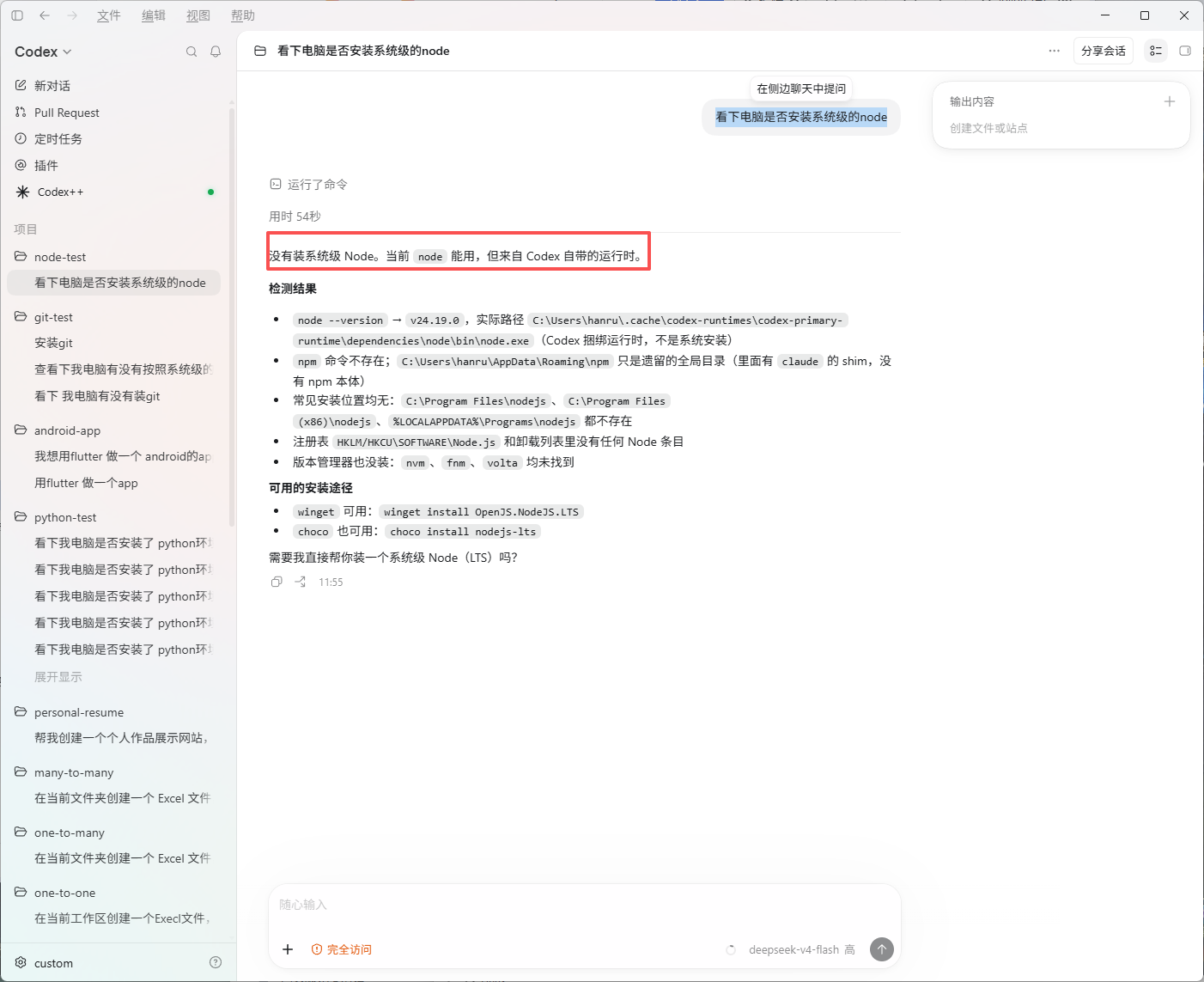Open the 视图 menu
Screen dimensions: 1204x982
coord(198,15)
